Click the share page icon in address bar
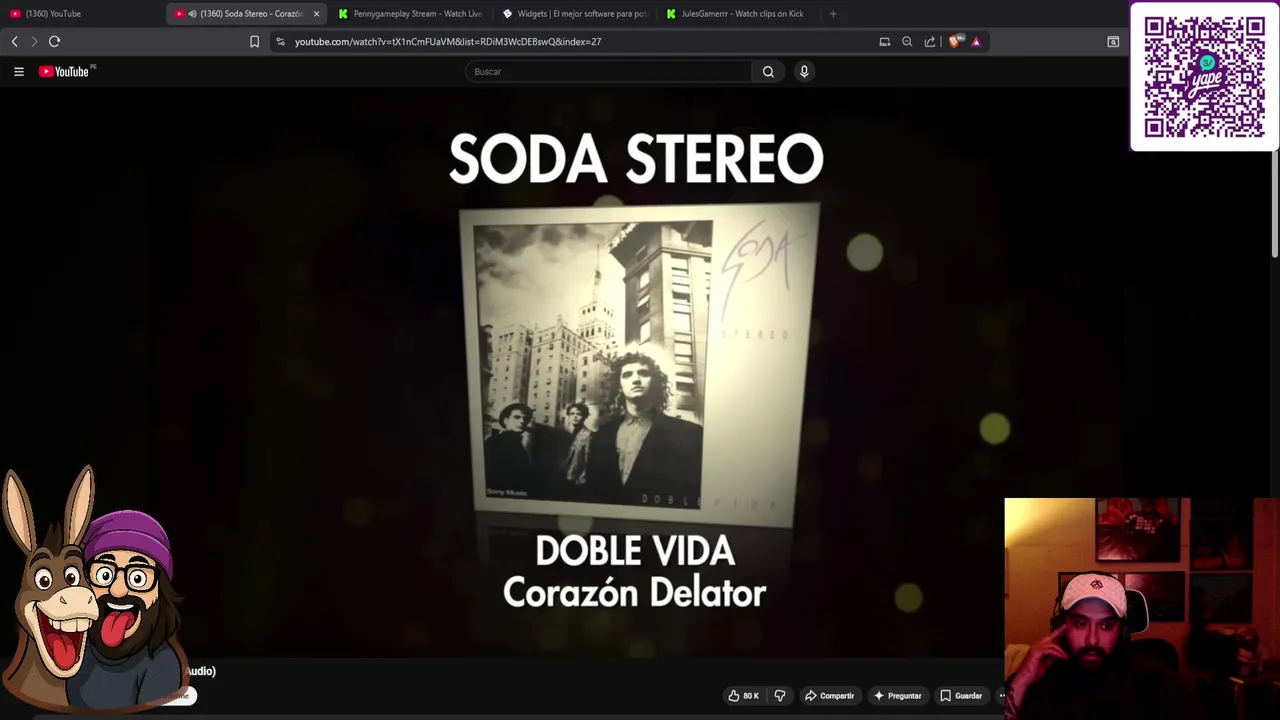This screenshot has width=1280, height=720. [930, 41]
